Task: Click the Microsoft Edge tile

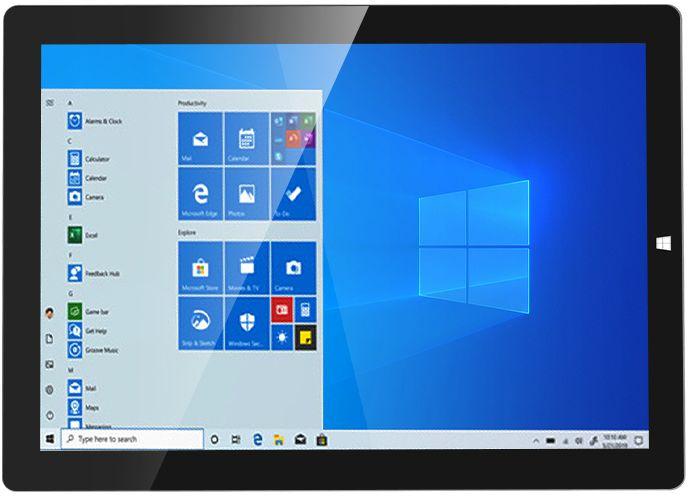Action: [200, 194]
